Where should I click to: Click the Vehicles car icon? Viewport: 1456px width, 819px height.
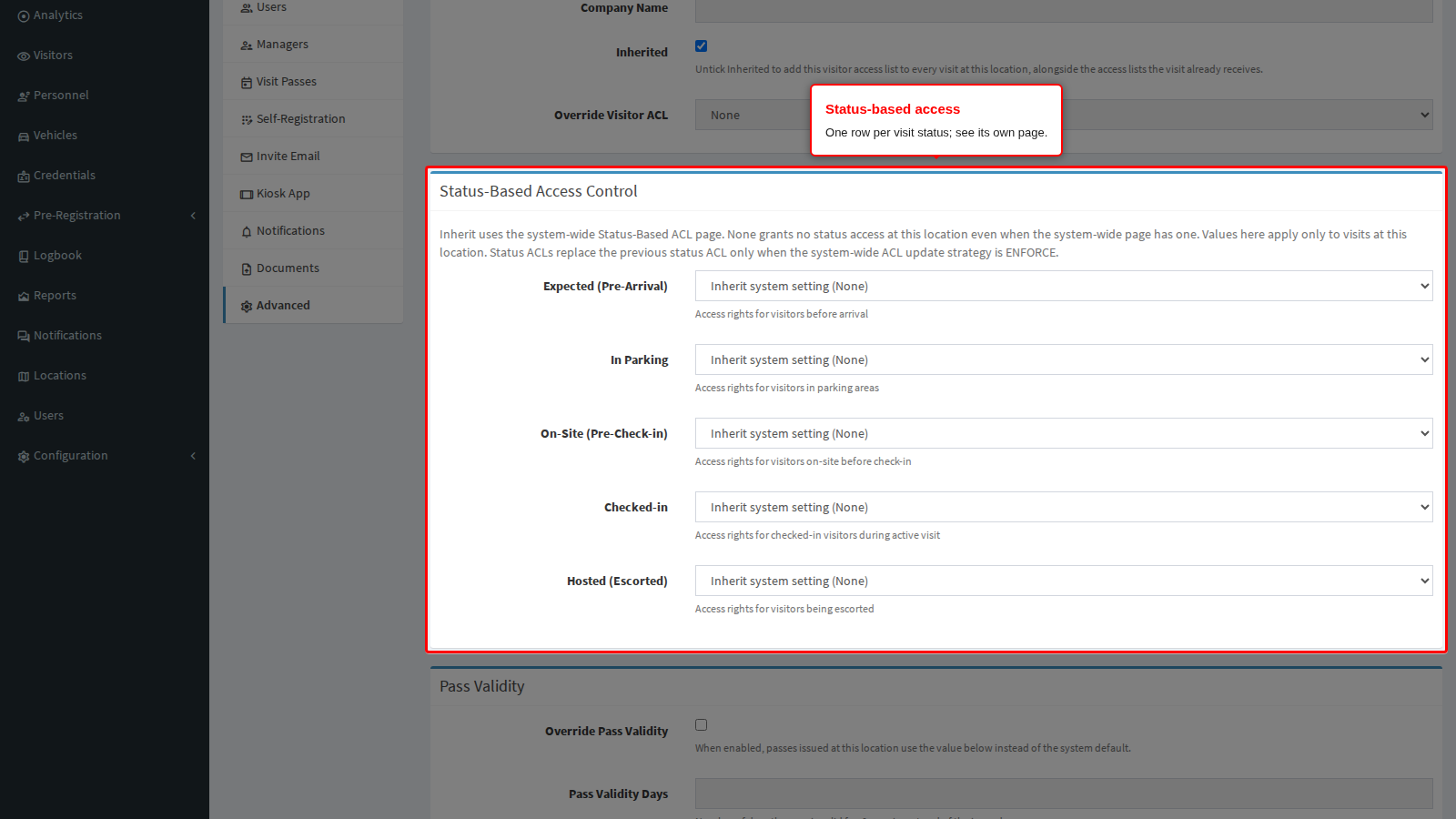point(24,136)
